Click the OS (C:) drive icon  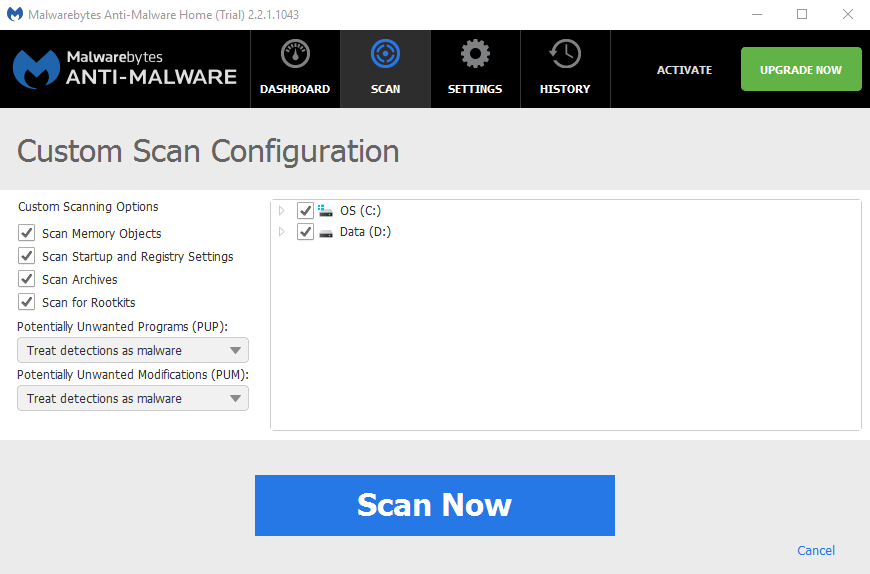pyautogui.click(x=326, y=211)
